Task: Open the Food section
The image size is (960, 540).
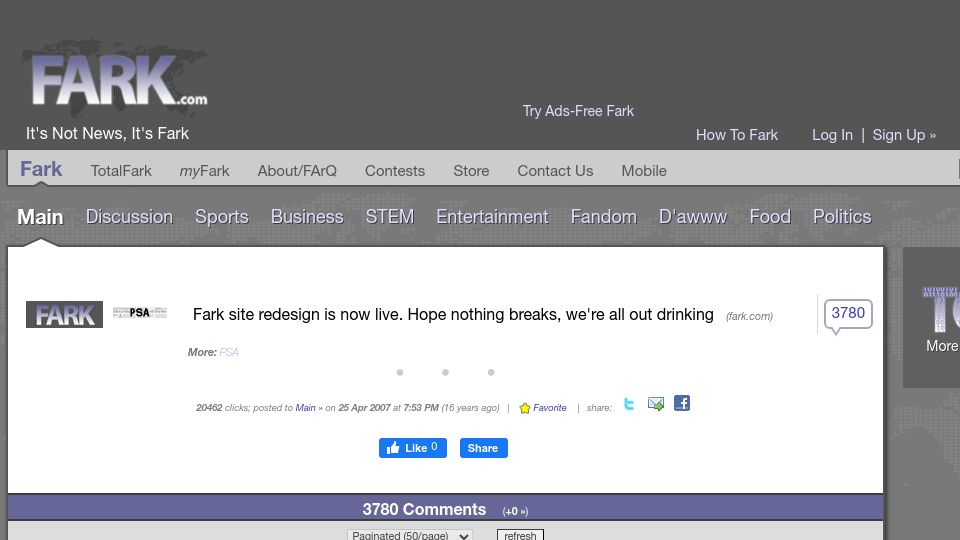Action: pos(770,217)
